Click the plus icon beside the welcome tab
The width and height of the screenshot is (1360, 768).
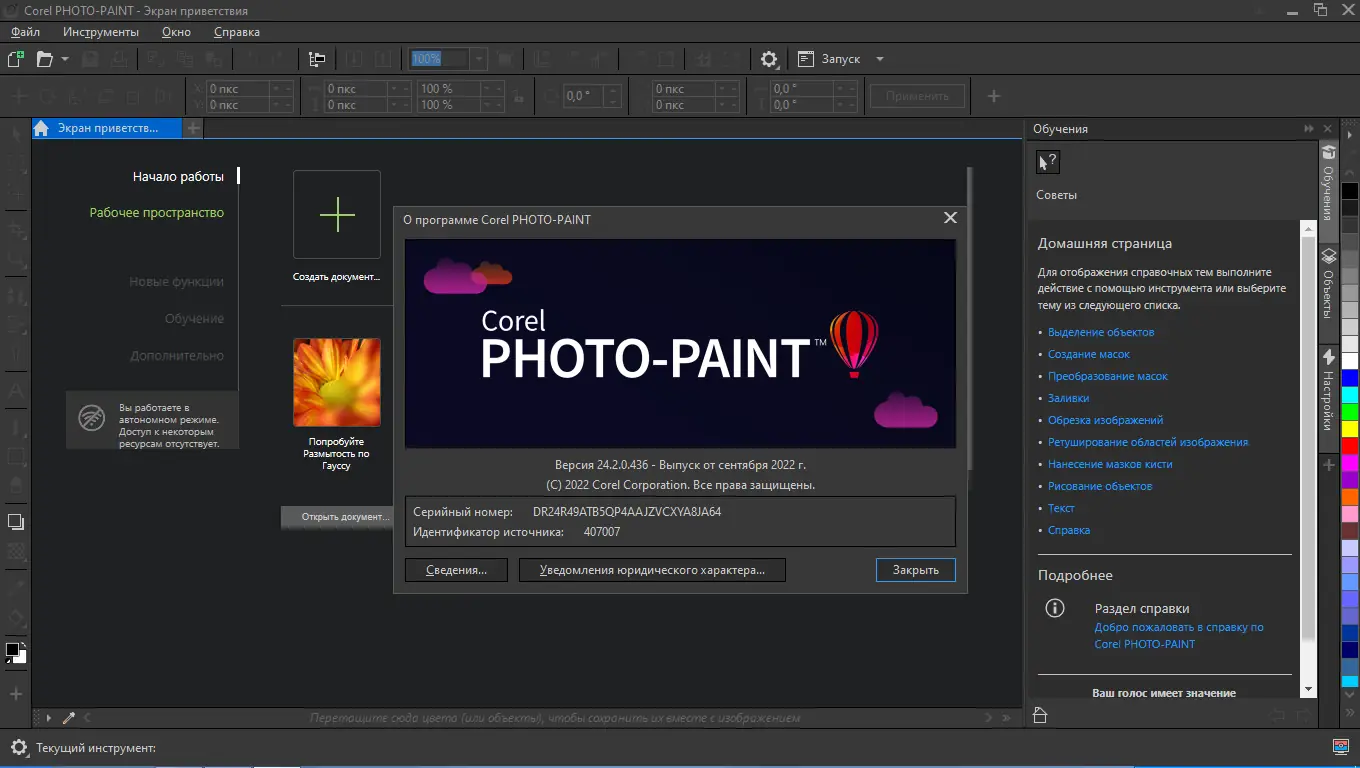coord(194,128)
